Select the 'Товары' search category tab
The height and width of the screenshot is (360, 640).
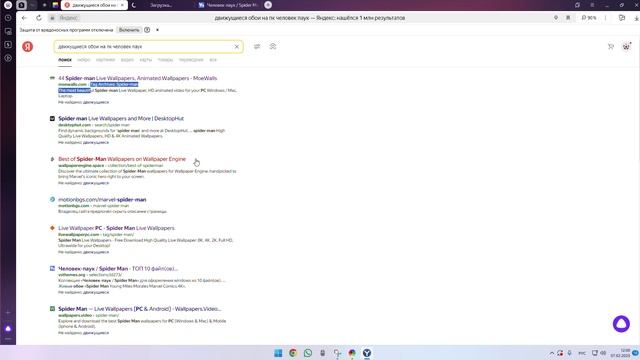165,60
